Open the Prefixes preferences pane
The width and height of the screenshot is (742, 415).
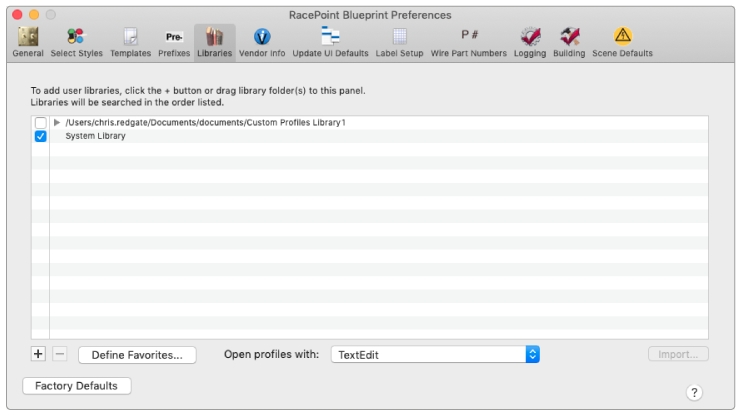coord(174,43)
